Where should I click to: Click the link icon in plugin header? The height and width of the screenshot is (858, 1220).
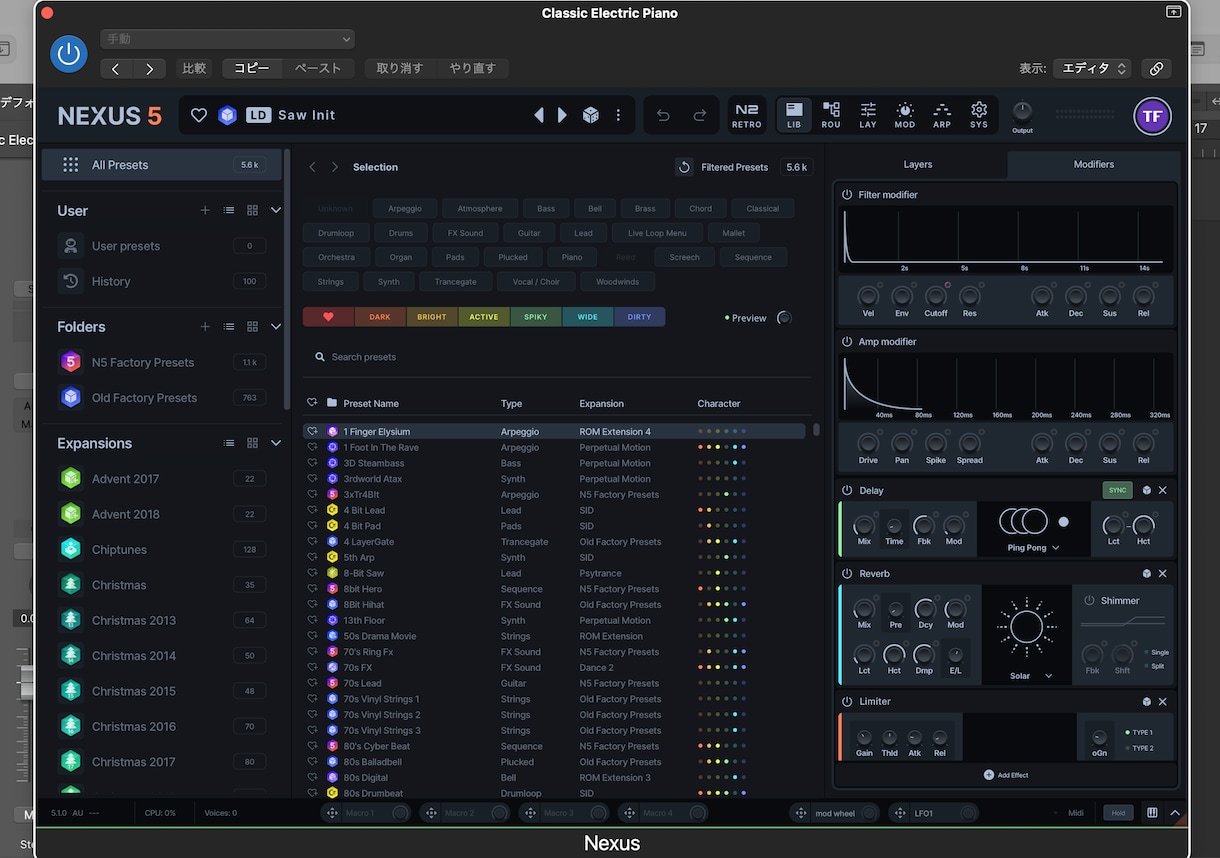coord(1156,68)
